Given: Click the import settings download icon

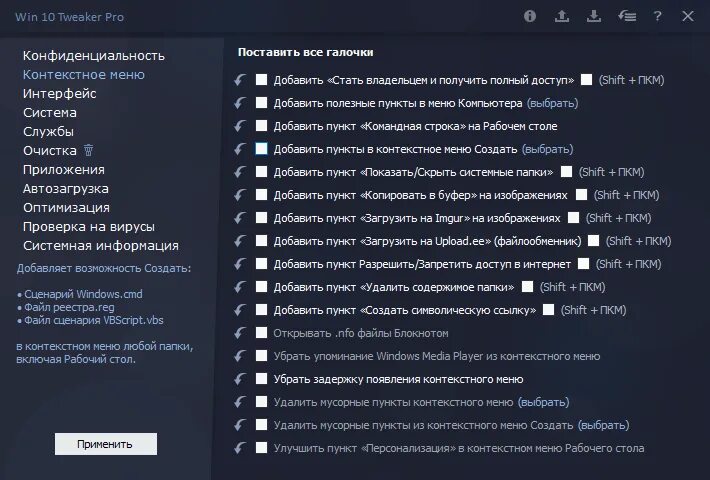Looking at the screenshot, I should (x=594, y=16).
